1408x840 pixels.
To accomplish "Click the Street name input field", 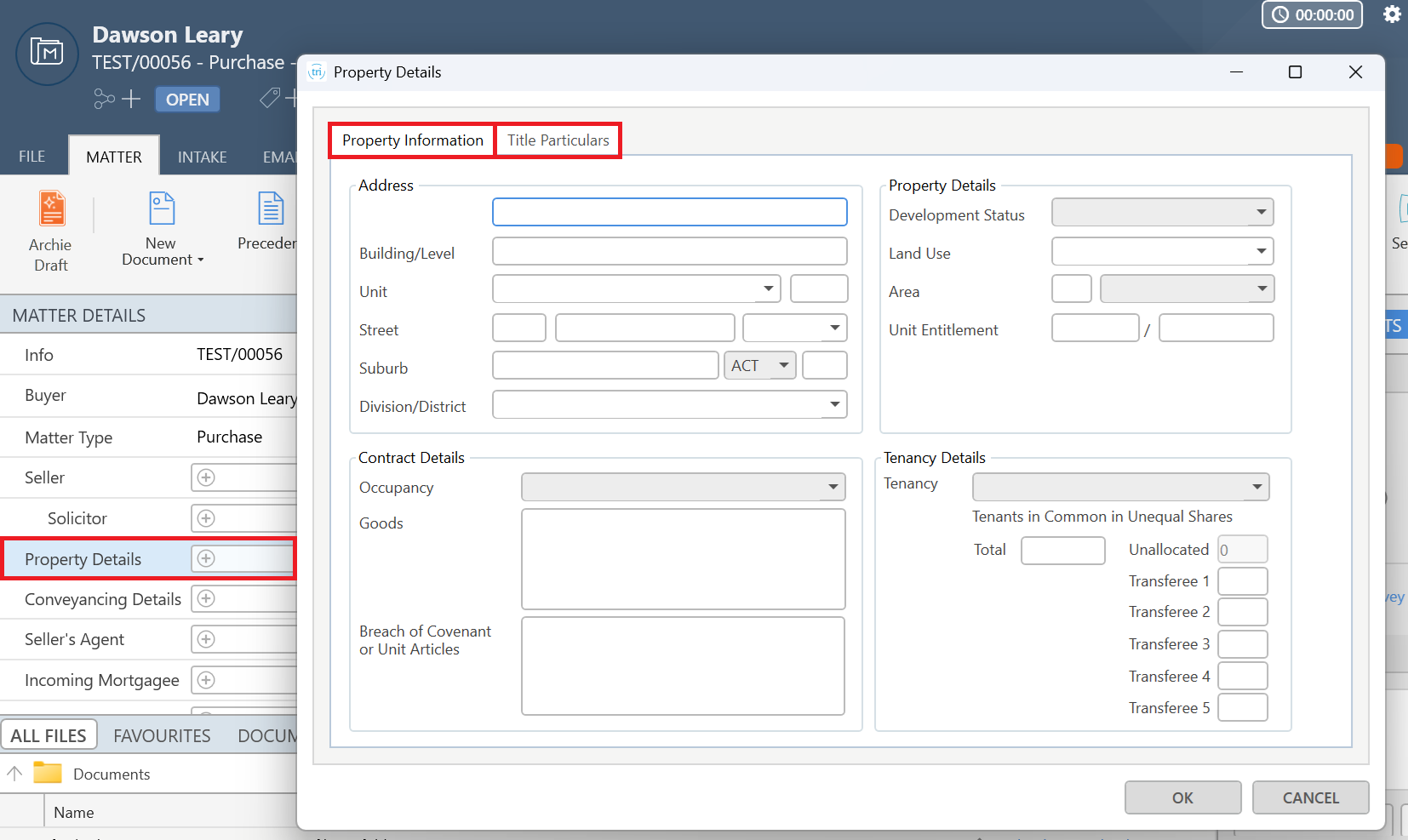I will click(645, 328).
